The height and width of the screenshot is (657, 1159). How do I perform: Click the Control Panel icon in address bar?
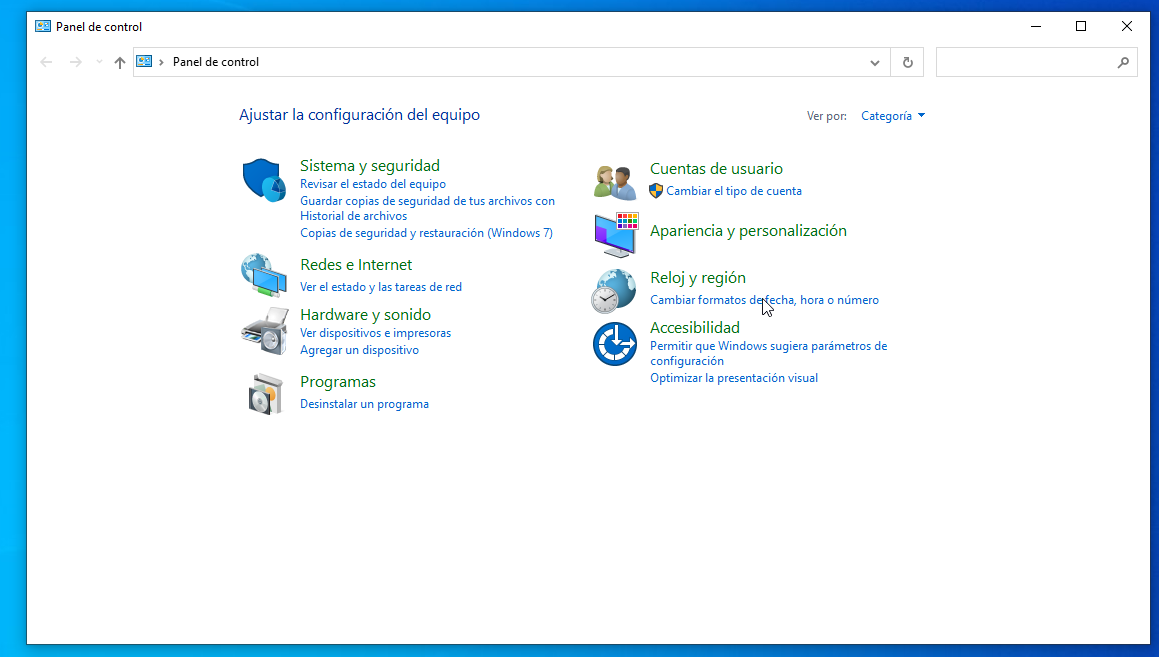[144, 62]
